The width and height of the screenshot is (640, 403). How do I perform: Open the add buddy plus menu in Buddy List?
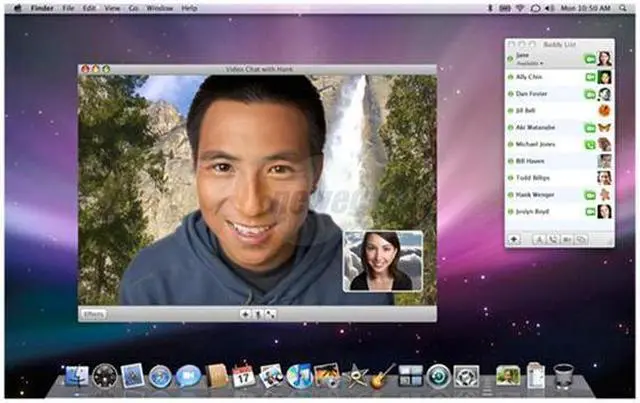(514, 239)
